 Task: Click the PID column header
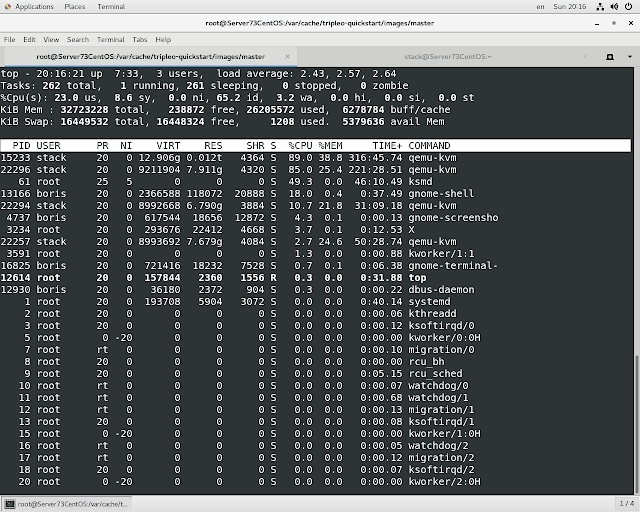click(21, 146)
